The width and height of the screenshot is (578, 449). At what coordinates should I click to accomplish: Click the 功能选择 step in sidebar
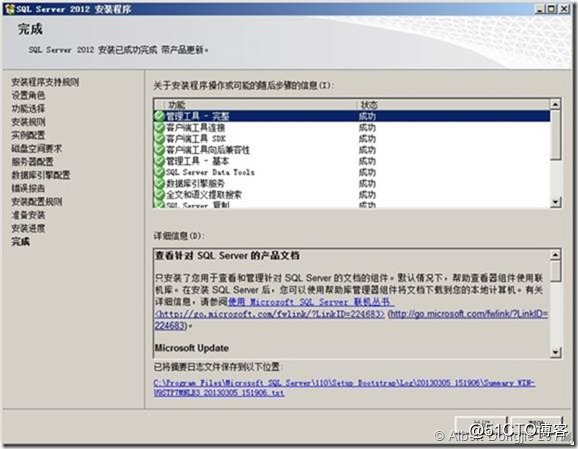point(28,108)
